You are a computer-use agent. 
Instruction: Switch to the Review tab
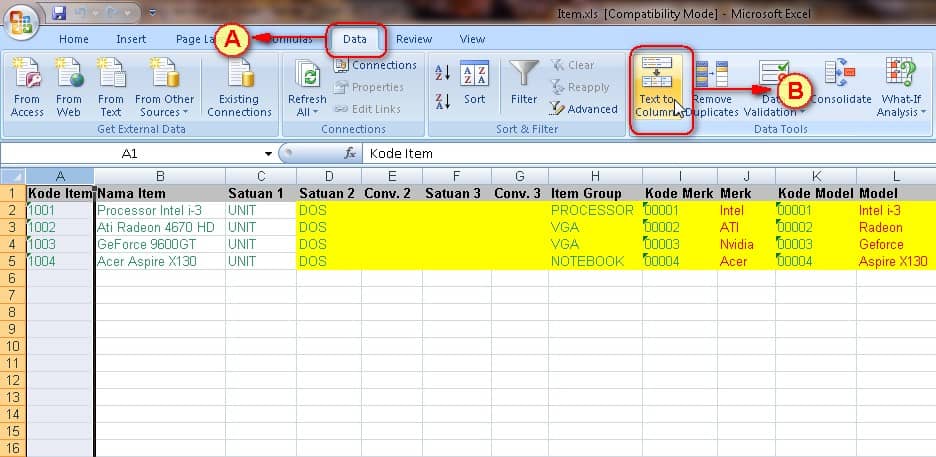414,39
